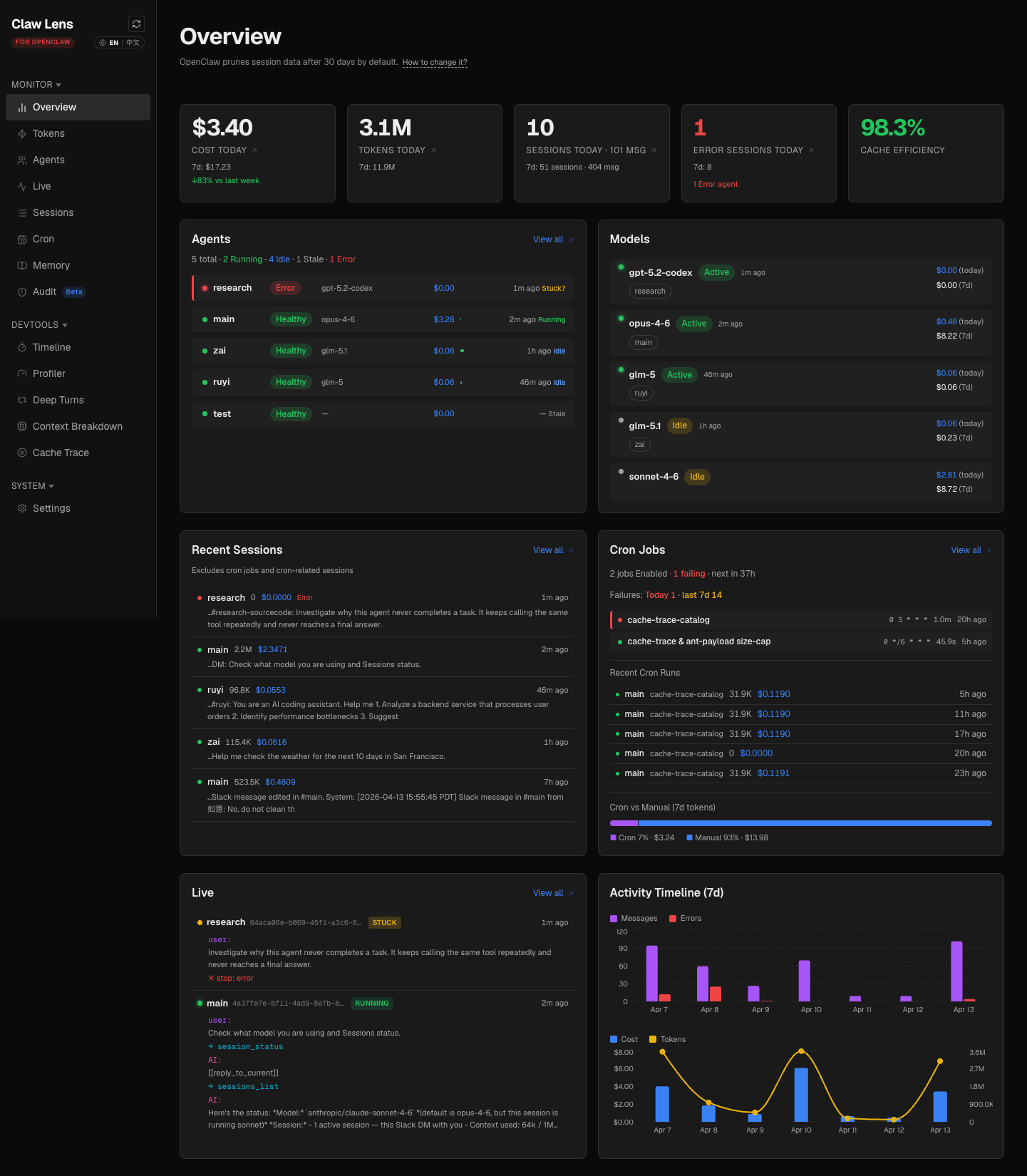The width and height of the screenshot is (1027, 1176).
Task: Click the Apr 10 cost bar in chart
Action: tap(801, 1095)
